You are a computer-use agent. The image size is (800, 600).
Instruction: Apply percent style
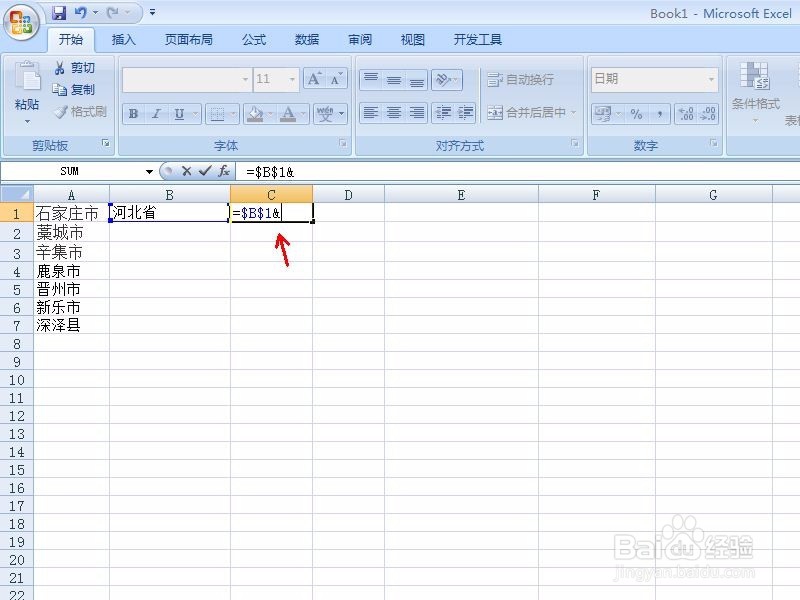636,113
